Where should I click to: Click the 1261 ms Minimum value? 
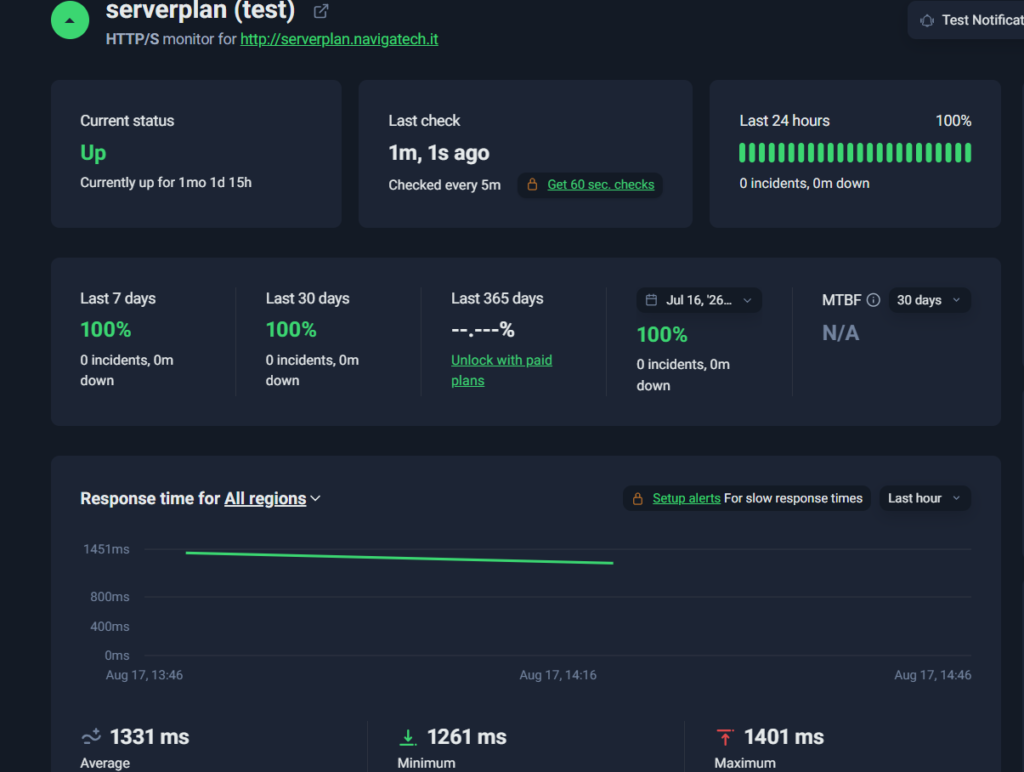[467, 737]
